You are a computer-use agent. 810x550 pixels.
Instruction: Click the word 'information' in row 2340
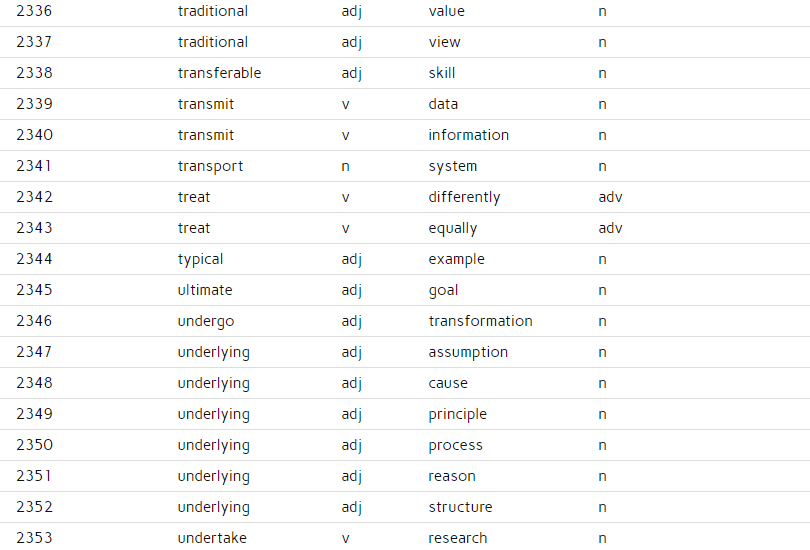pos(469,135)
